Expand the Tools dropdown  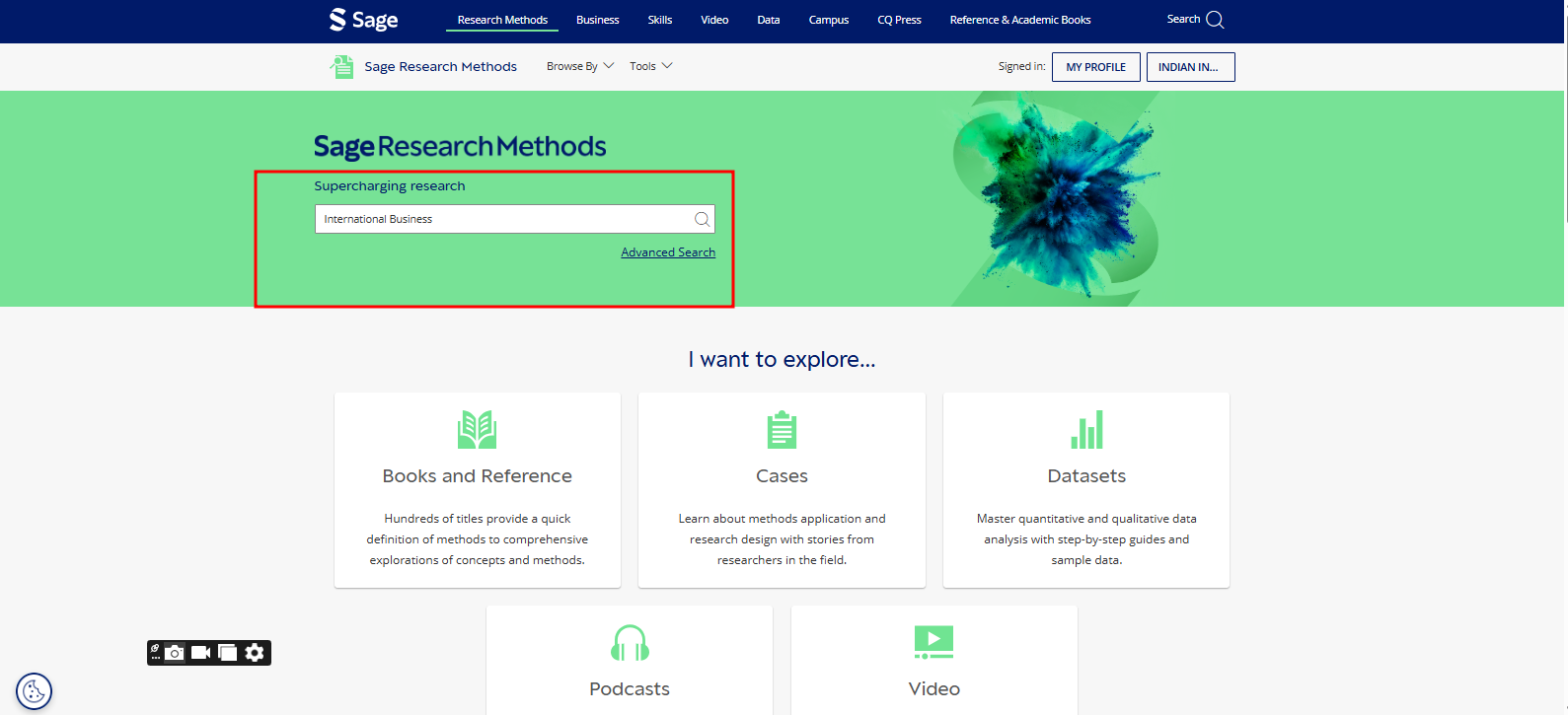point(650,66)
